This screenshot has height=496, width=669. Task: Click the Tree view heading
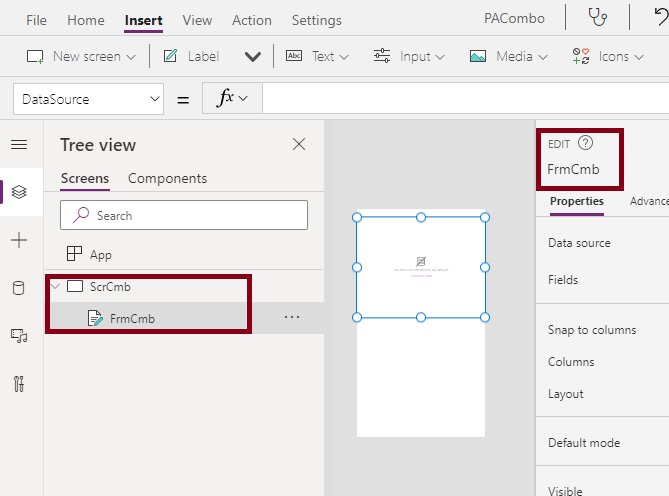(x=98, y=145)
